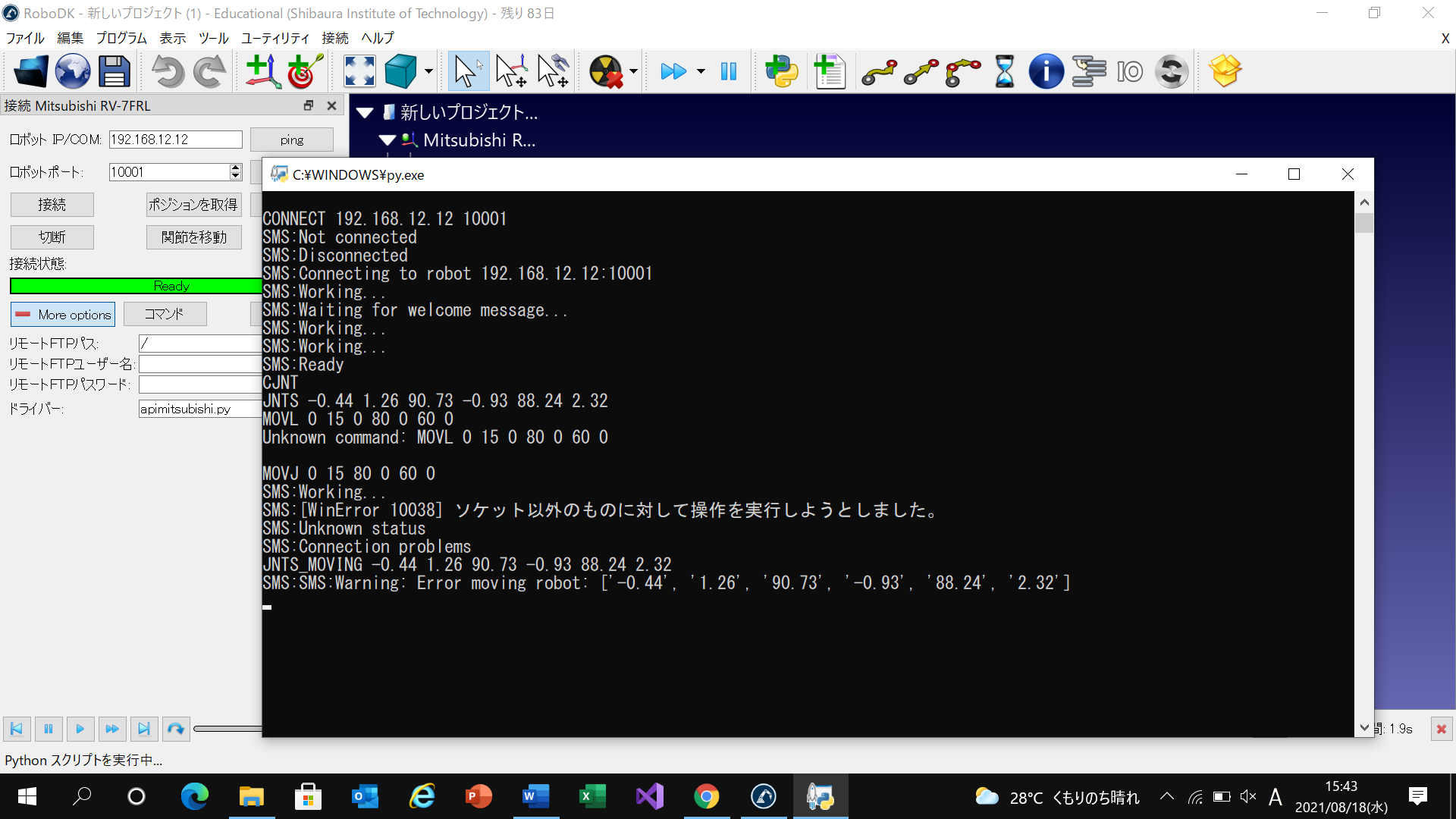Open the ファイル menu
1456x819 pixels.
[x=26, y=38]
